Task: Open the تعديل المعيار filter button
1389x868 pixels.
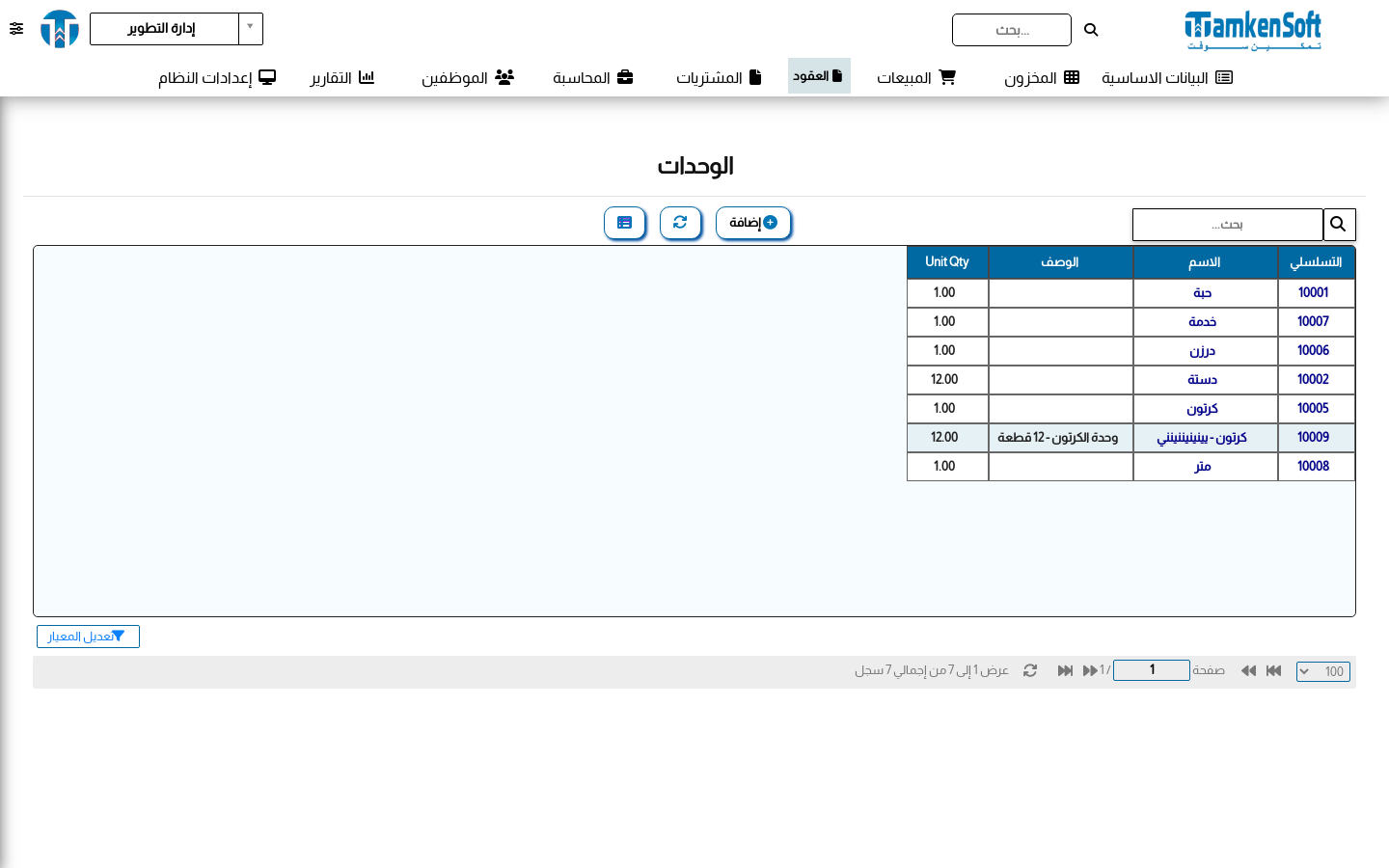Action: coord(88,637)
